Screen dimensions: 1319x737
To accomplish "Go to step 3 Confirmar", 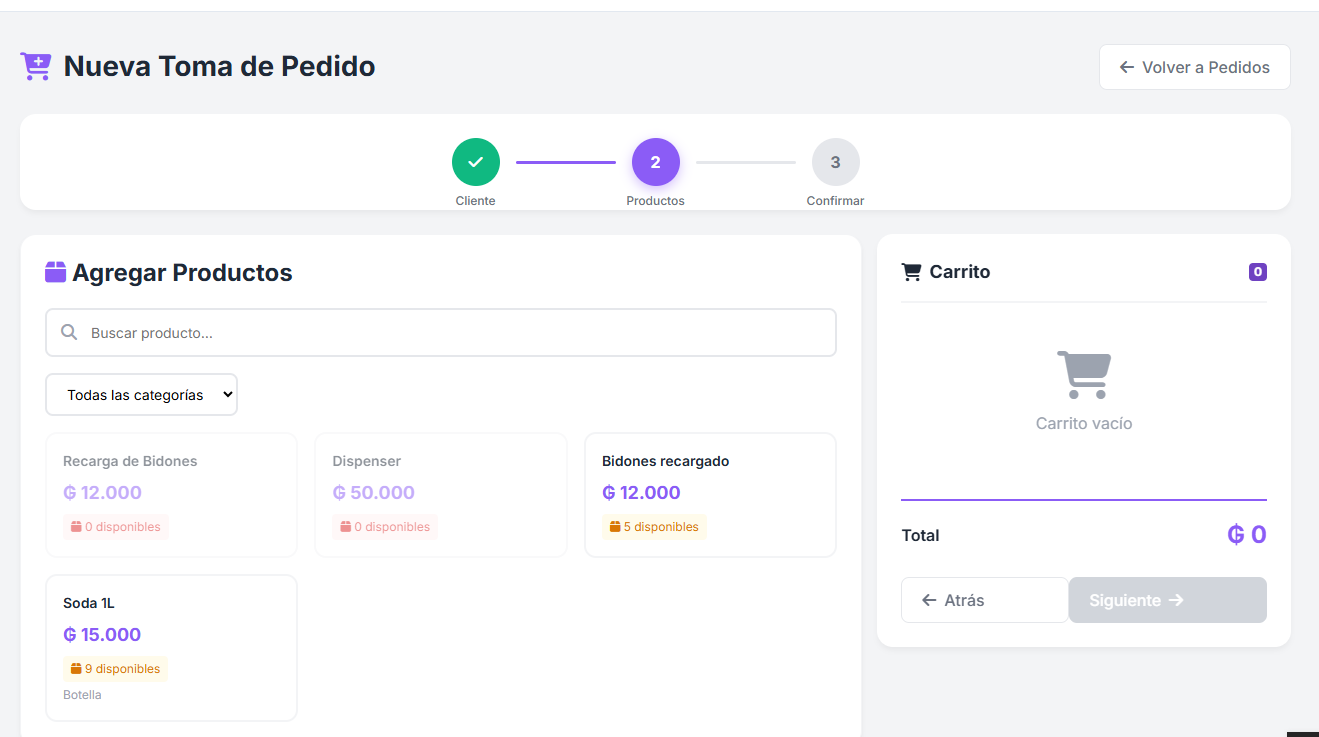I will pos(835,162).
